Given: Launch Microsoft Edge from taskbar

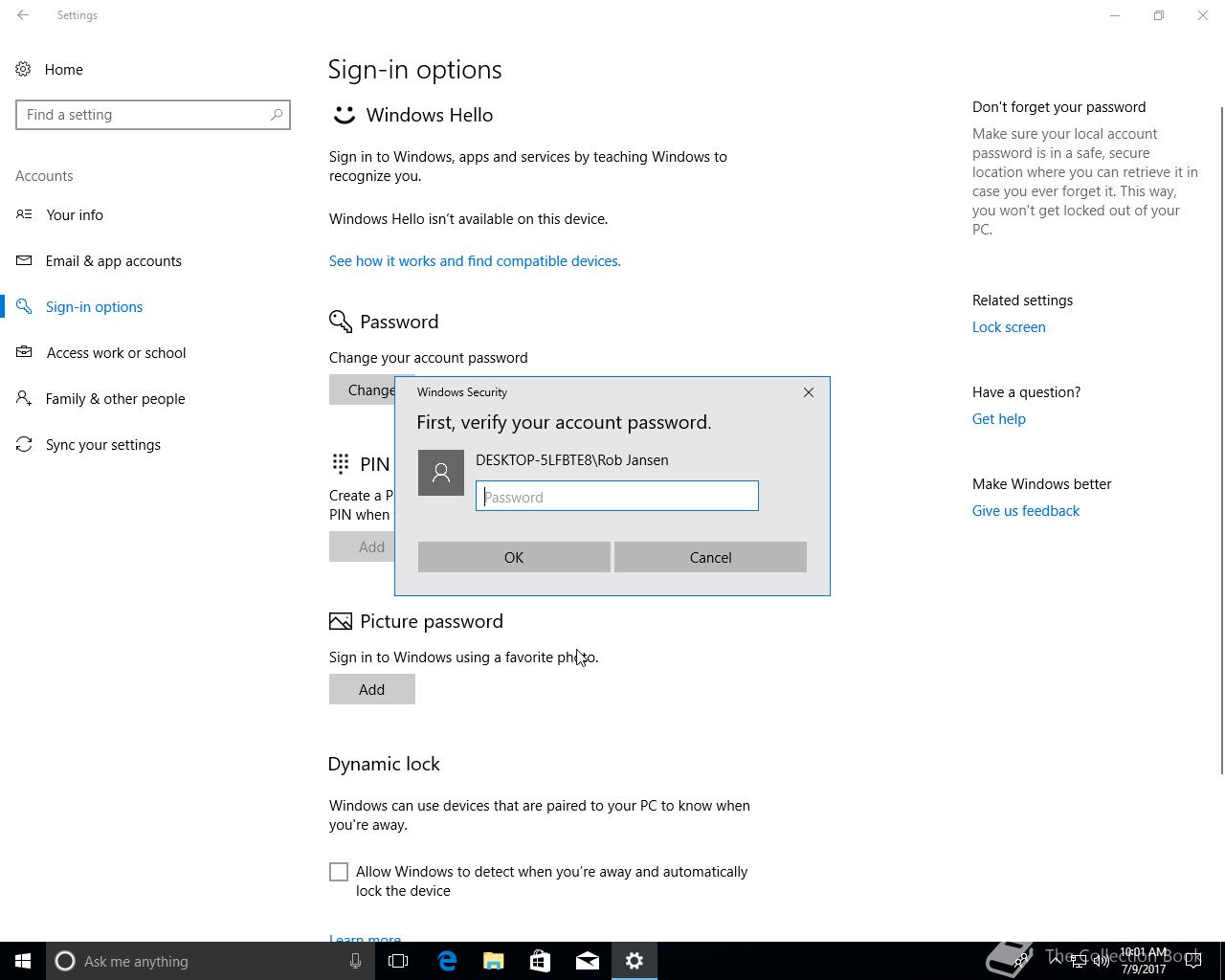Looking at the screenshot, I should coord(447,961).
